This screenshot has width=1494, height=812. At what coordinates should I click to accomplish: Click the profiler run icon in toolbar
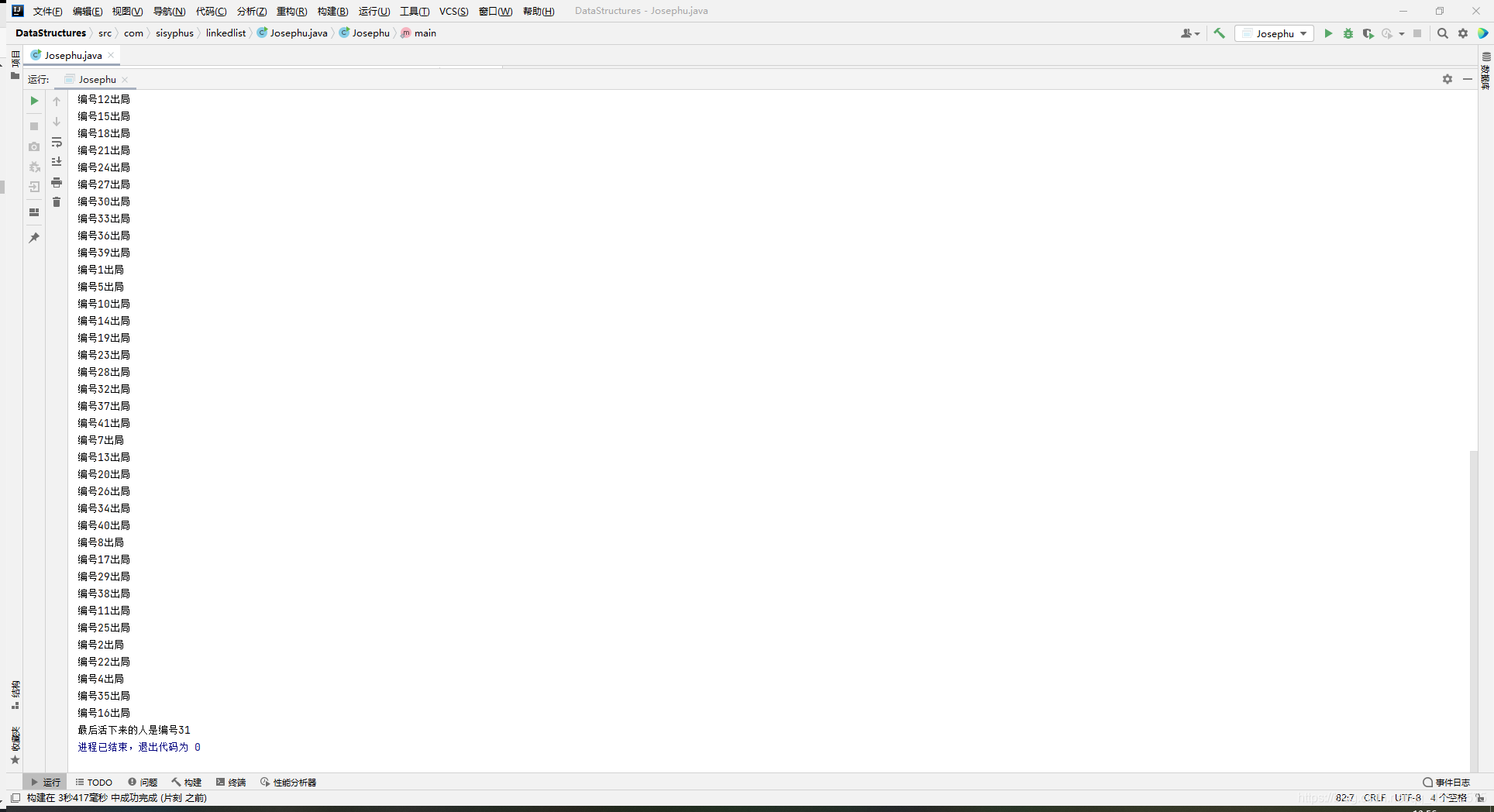[1387, 33]
